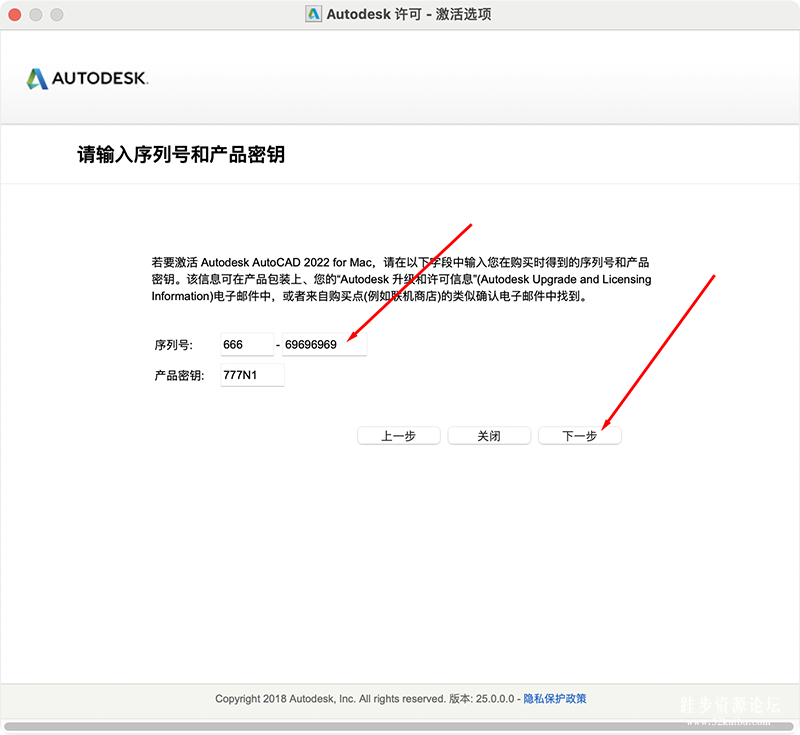Click the horizontal scrollbar at the window bottom

pos(398,726)
